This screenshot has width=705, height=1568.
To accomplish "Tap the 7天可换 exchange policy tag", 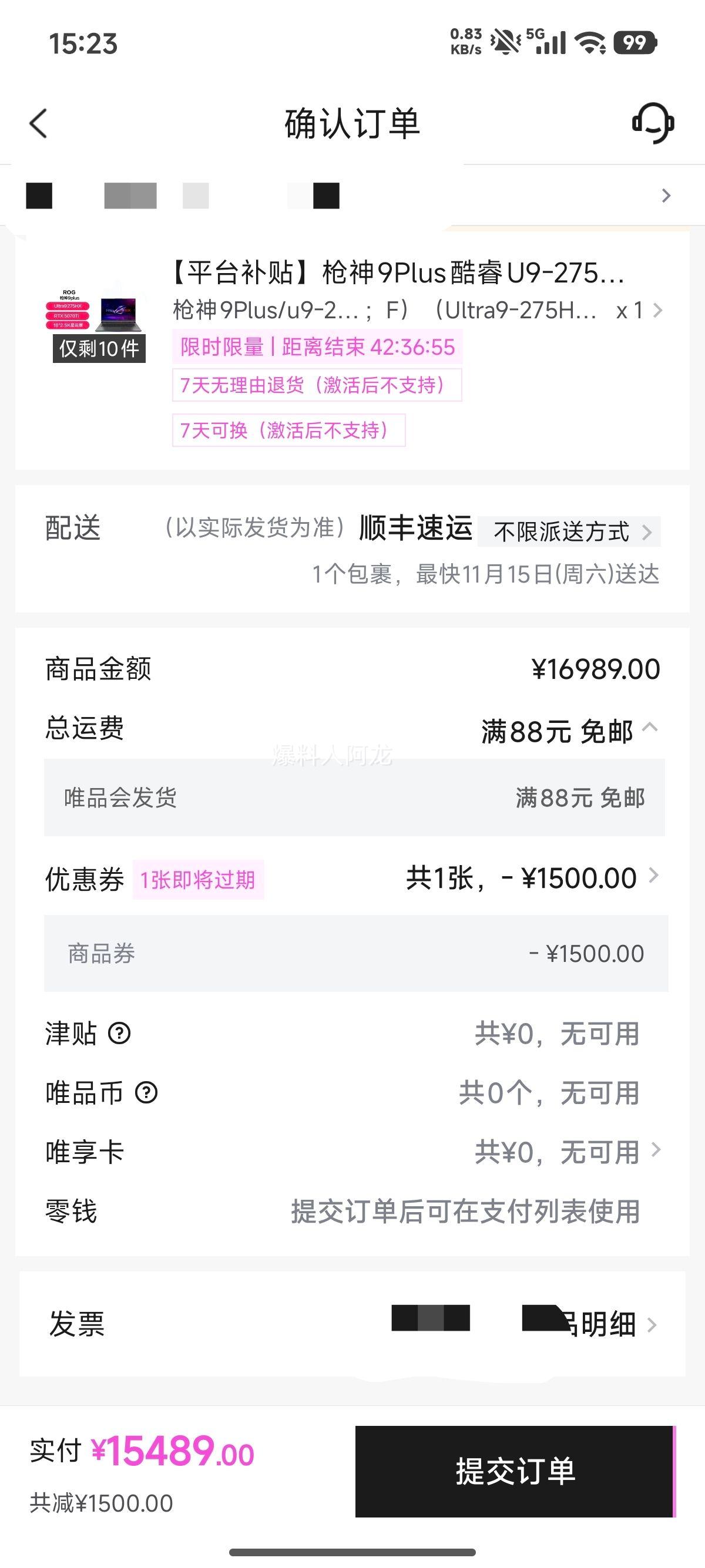I will coord(288,430).
